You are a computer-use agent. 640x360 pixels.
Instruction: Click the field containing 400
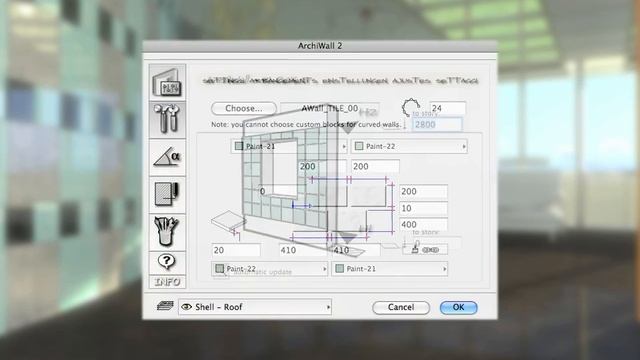423,224
